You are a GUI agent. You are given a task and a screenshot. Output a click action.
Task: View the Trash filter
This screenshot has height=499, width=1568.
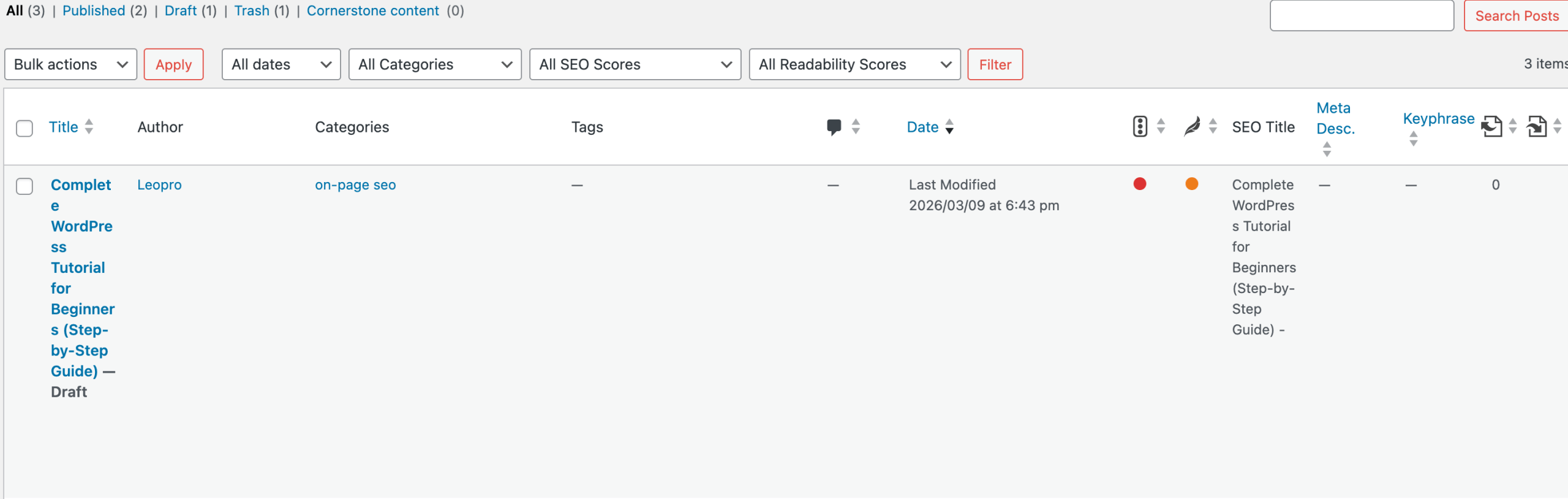[252, 10]
